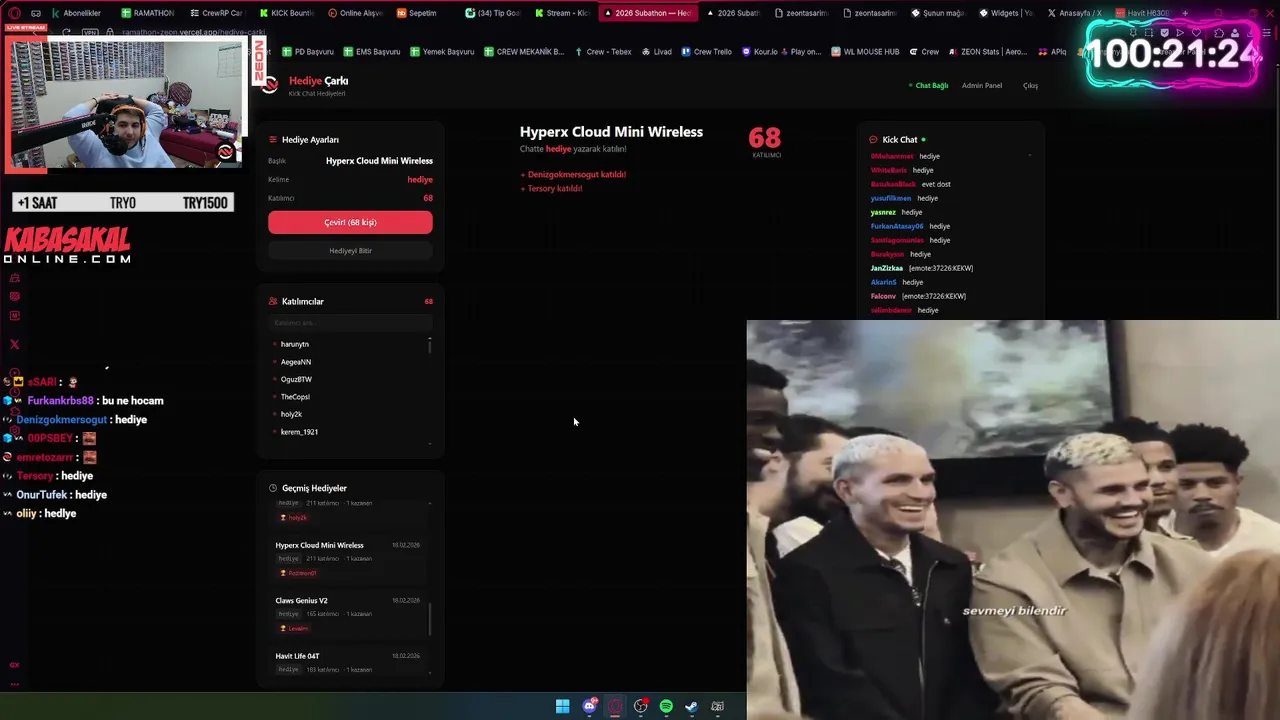The height and width of the screenshot is (720, 1280).
Task: Switch to the Widgets browser tab
Action: (x=1006, y=13)
